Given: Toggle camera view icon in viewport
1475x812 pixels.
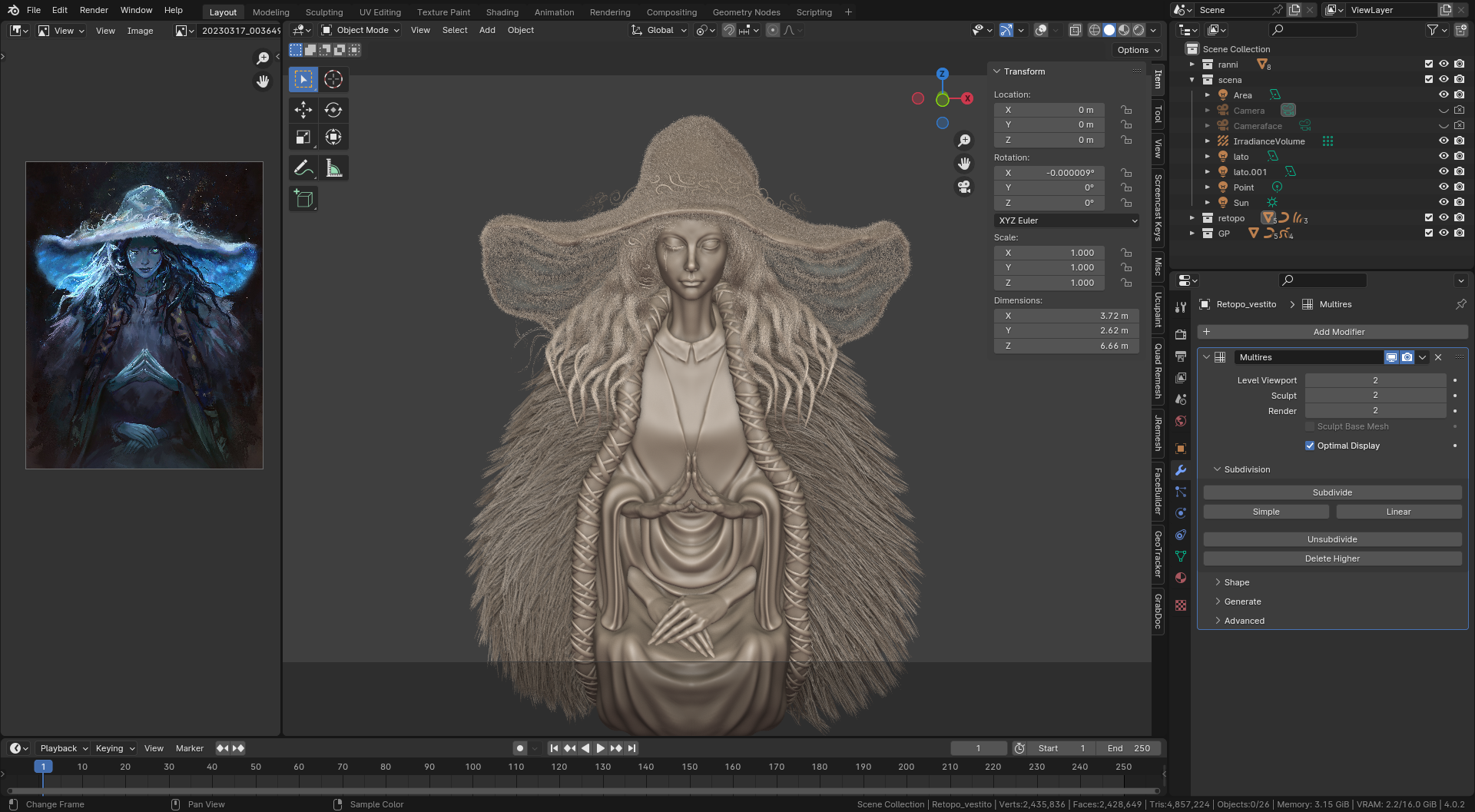Looking at the screenshot, I should coord(964,187).
